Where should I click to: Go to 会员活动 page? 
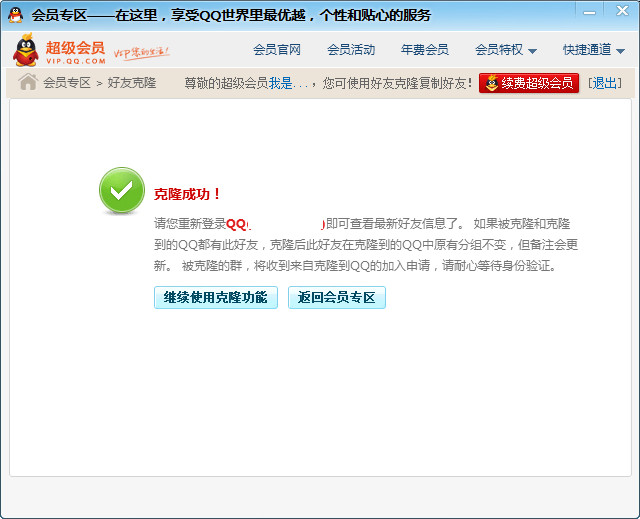point(351,50)
